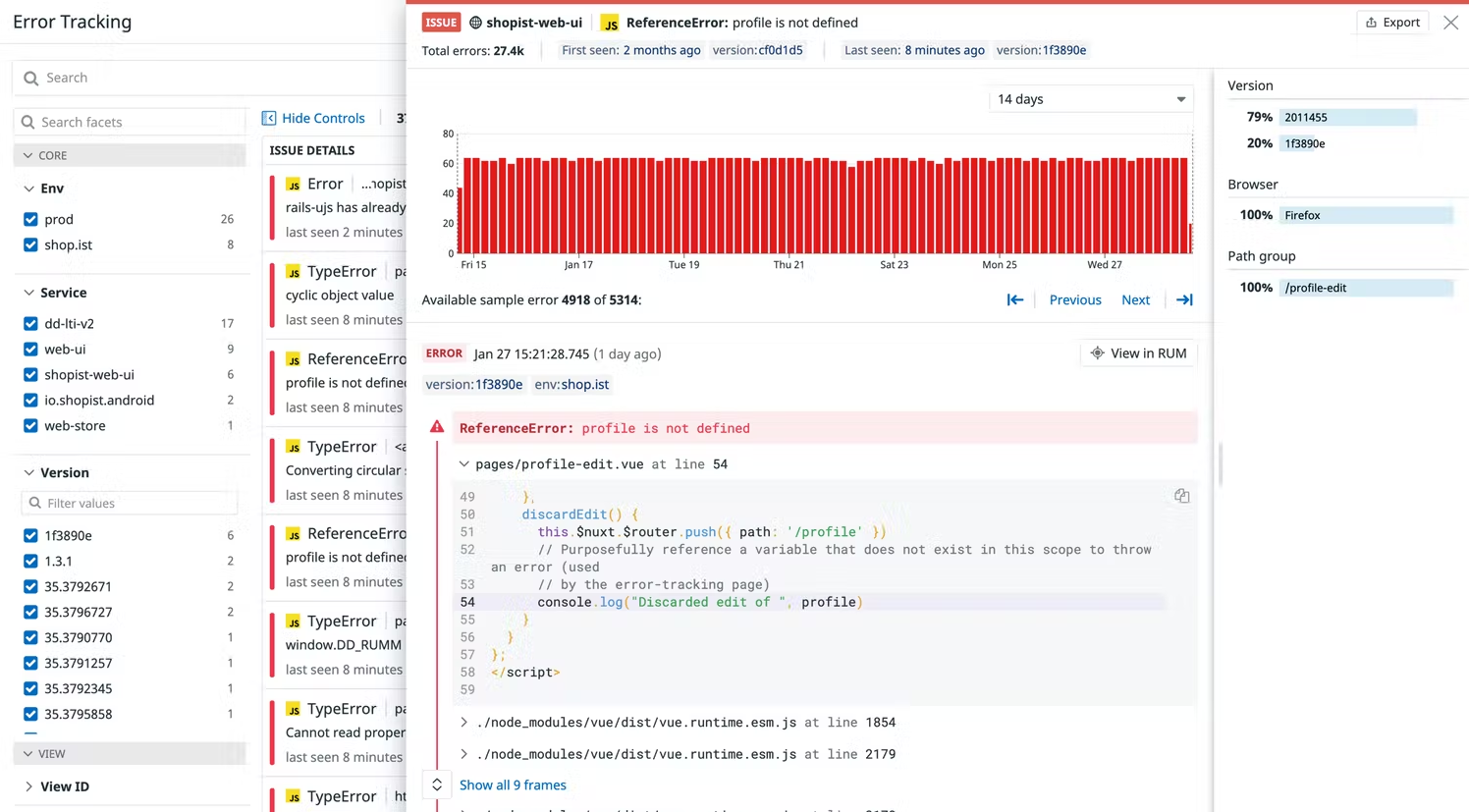Screen dimensions: 1469x812
Task: Toggle the 35.3796727 version checkbox
Action: (x=30, y=612)
